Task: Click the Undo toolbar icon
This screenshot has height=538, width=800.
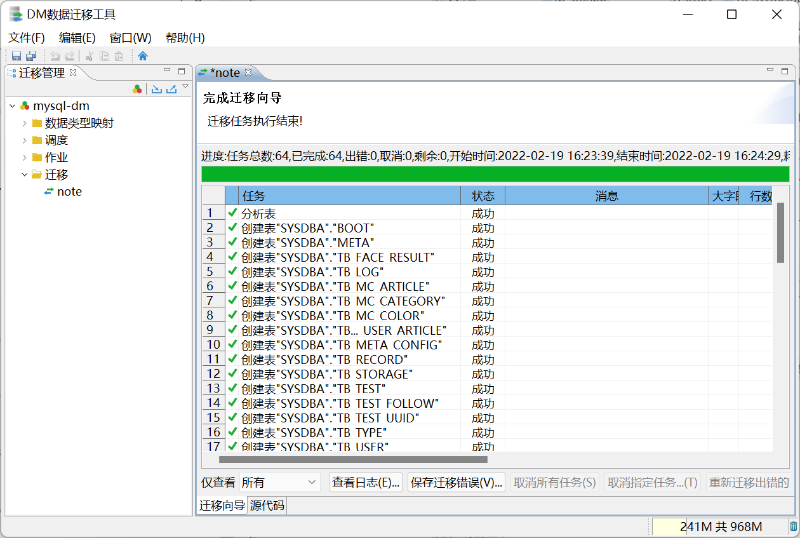Action: [x=55, y=56]
